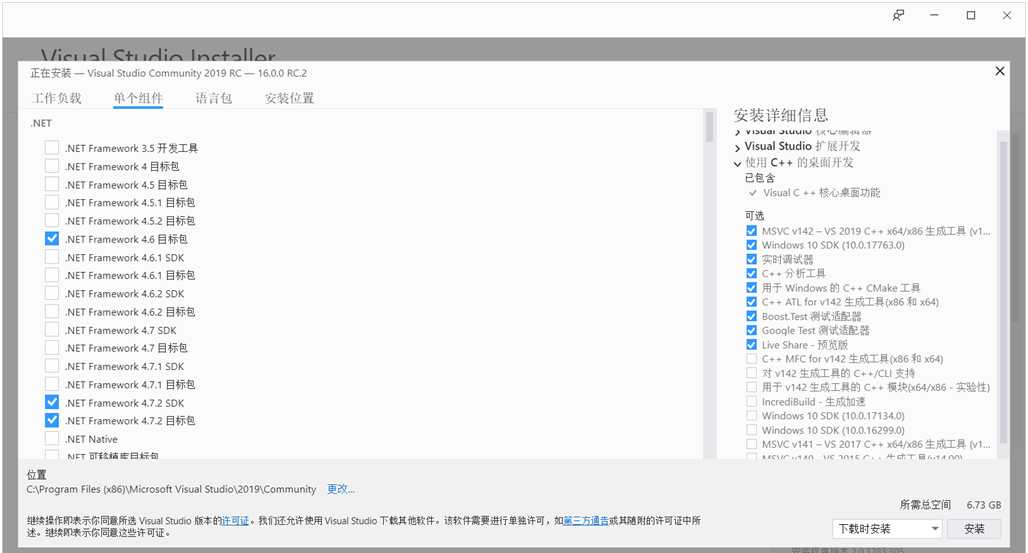The width and height of the screenshot is (1028, 553).
Task: Tick .NET Framework 4.5.2 目标包
Action: (x=52, y=220)
